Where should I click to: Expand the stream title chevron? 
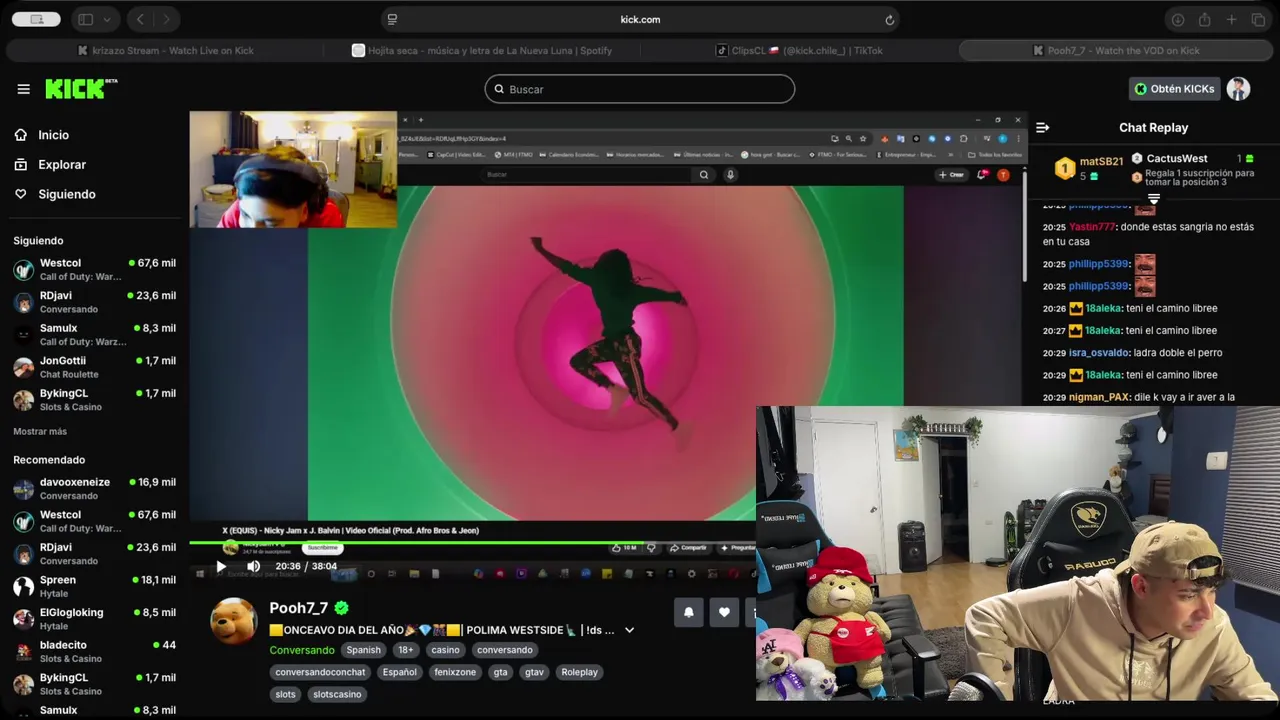coord(629,630)
